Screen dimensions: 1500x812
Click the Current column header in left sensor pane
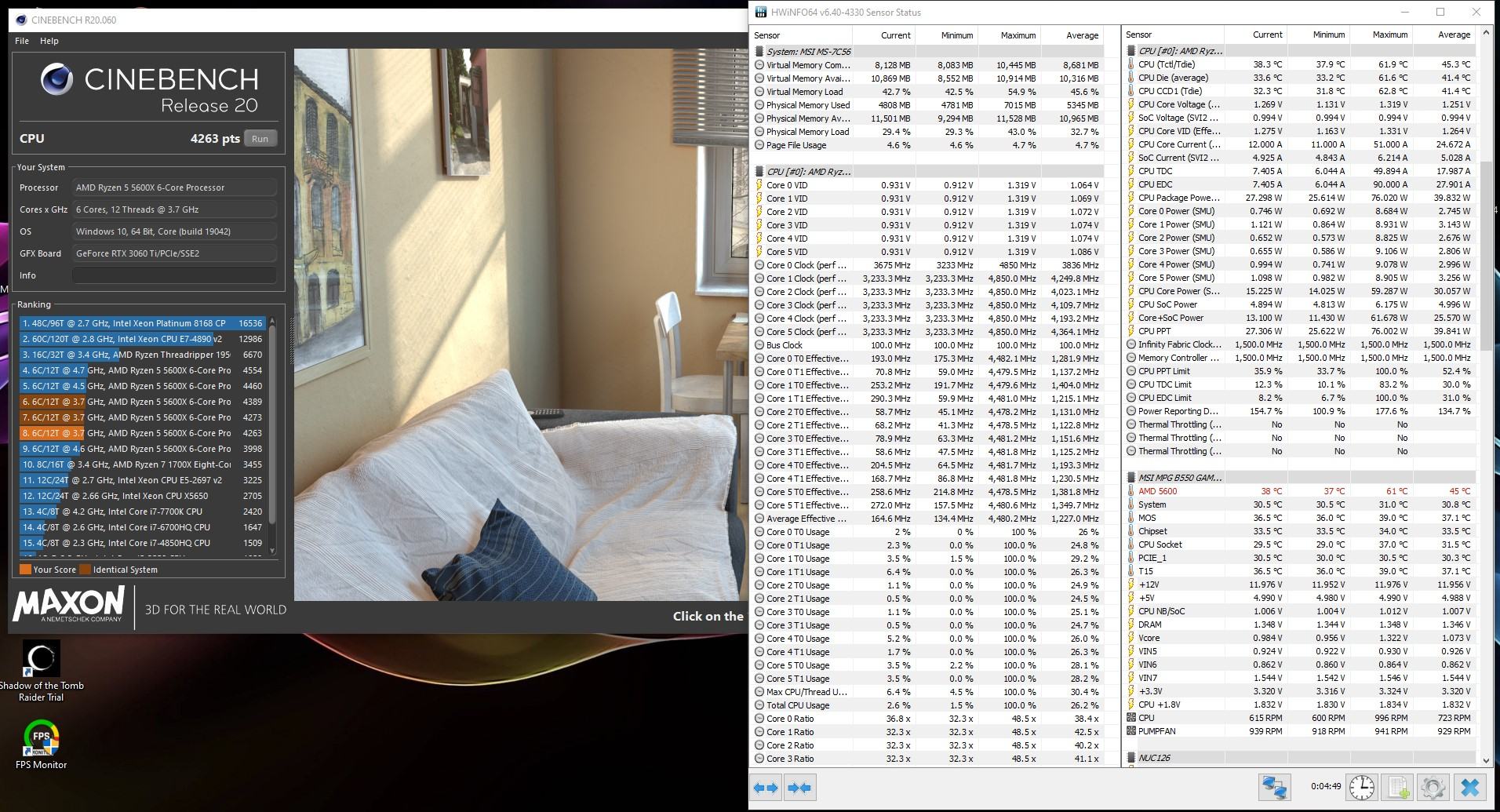coord(883,35)
